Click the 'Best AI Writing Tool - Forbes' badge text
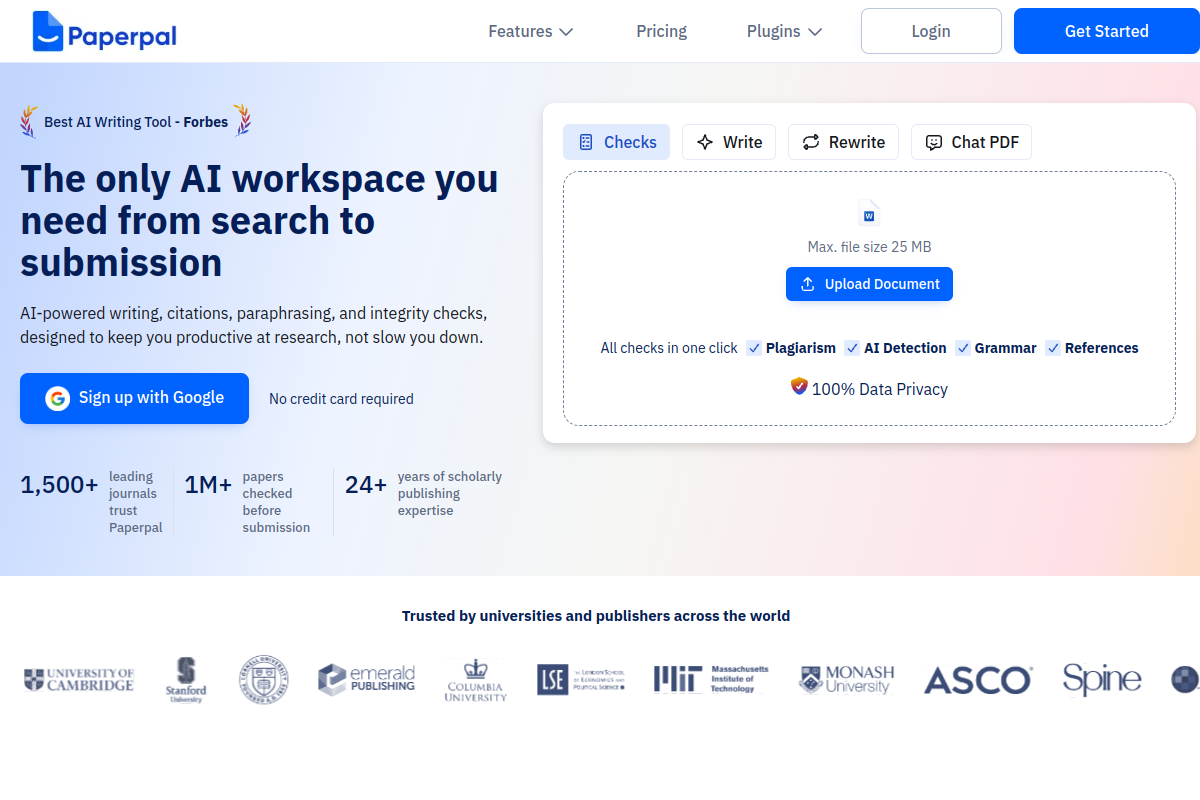This screenshot has width=1200, height=800. click(x=136, y=122)
